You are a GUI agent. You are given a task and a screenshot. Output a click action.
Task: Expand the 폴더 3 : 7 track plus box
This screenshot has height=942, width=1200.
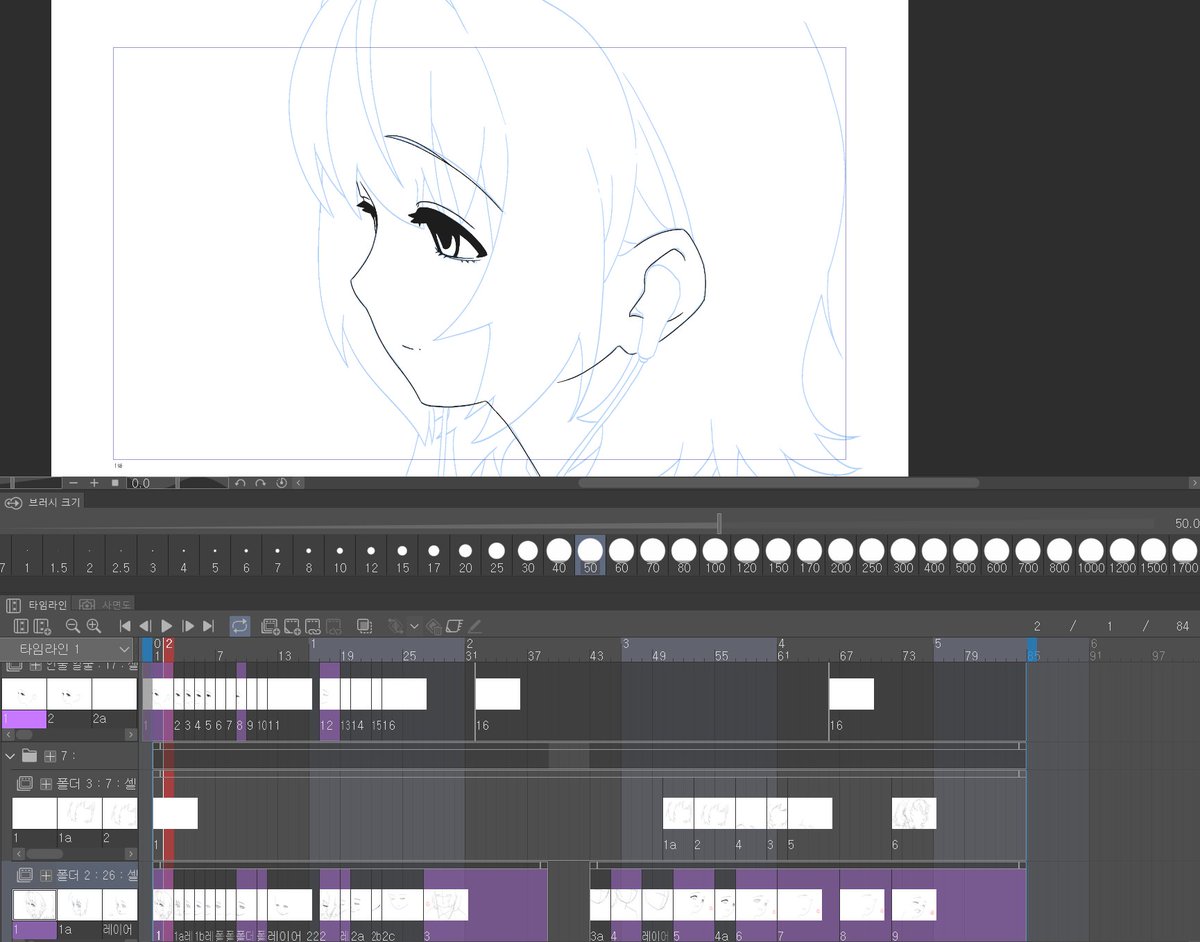[45, 783]
